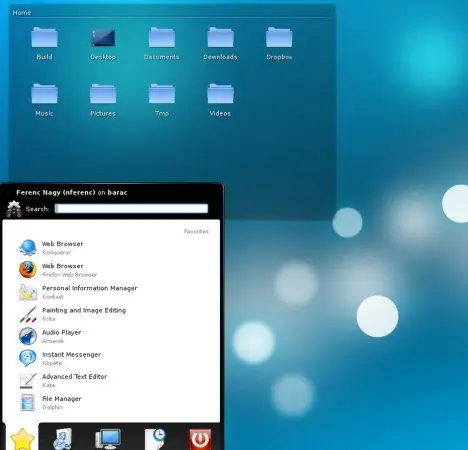Screen dimensions: 468x450
Task: Switch to the Favorites star tab
Action: 22,438
